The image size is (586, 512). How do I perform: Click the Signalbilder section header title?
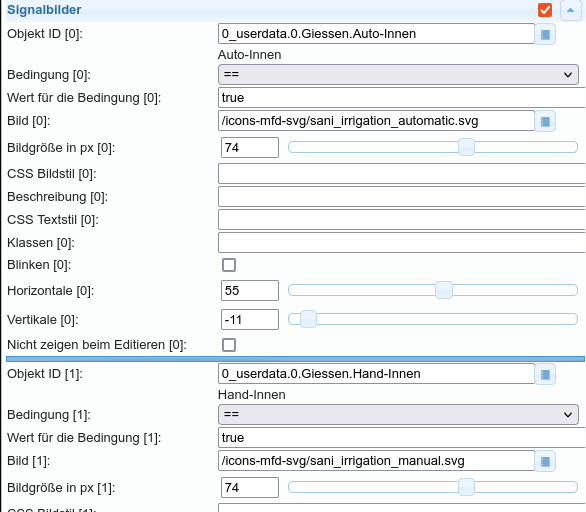click(x=44, y=10)
